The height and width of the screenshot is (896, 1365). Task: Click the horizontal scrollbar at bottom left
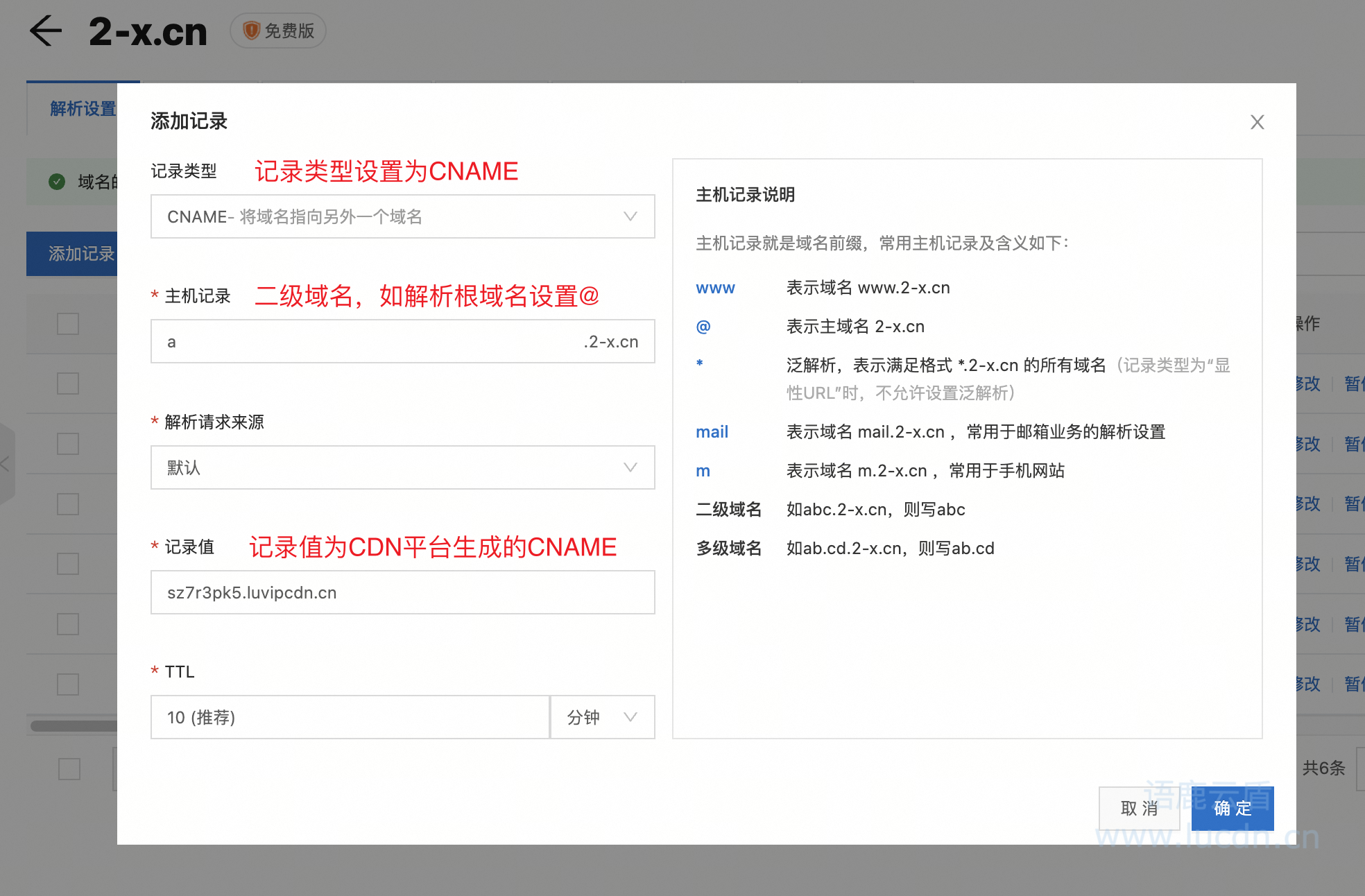73,725
